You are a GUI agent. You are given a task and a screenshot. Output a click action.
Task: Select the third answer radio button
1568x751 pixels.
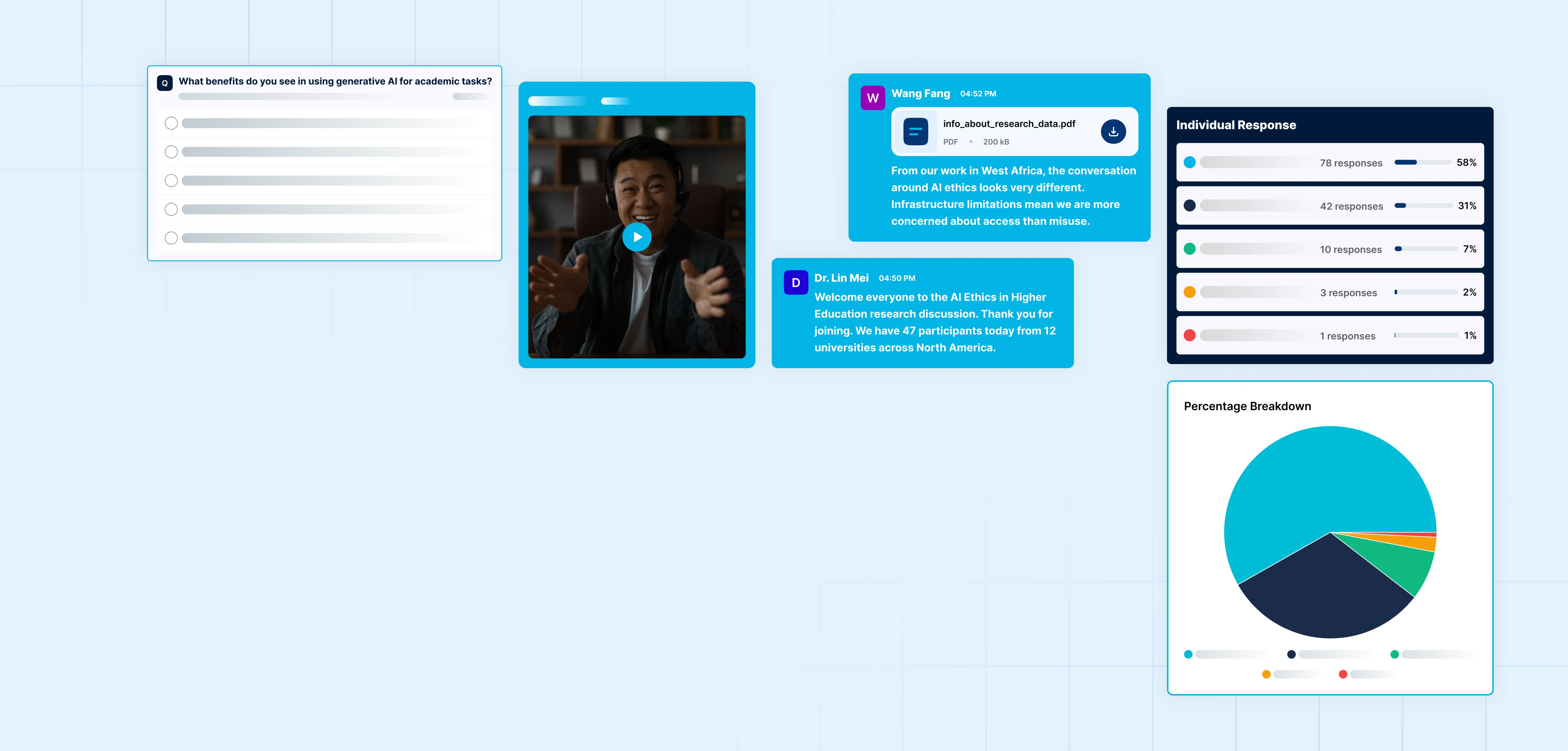pos(171,181)
